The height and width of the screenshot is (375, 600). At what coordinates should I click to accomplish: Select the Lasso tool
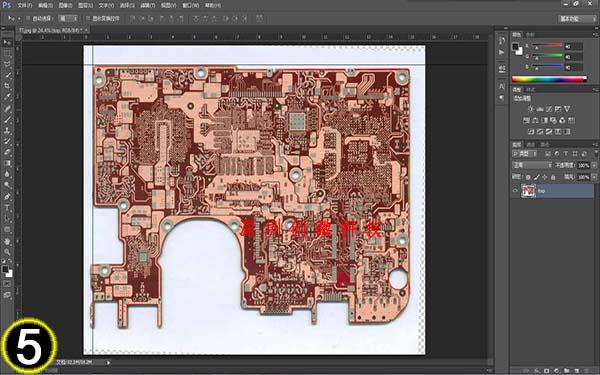[7, 64]
